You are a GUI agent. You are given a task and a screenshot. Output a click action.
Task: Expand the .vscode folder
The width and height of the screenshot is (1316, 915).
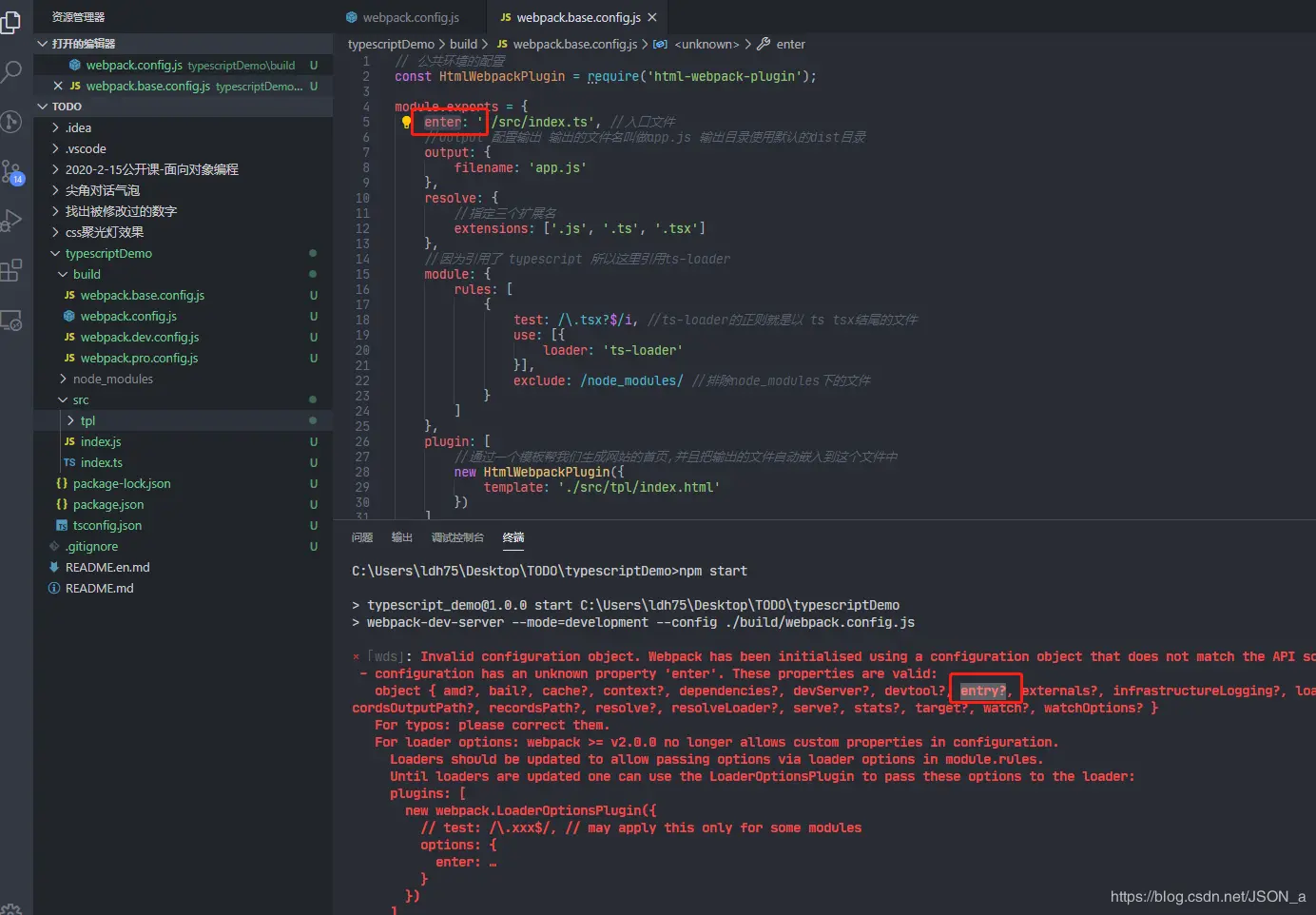[183, 148]
